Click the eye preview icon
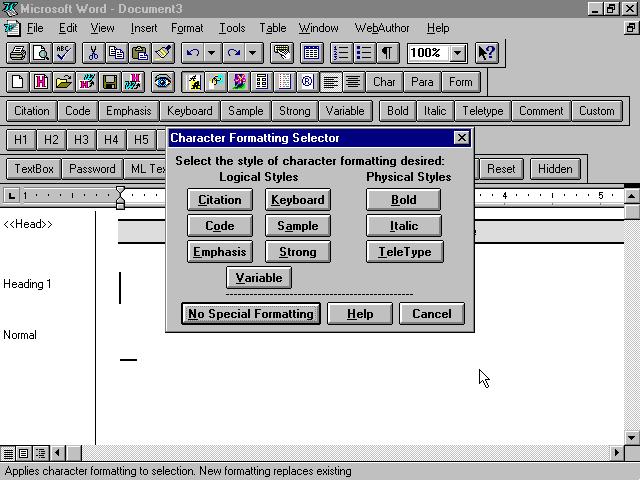 [x=162, y=82]
